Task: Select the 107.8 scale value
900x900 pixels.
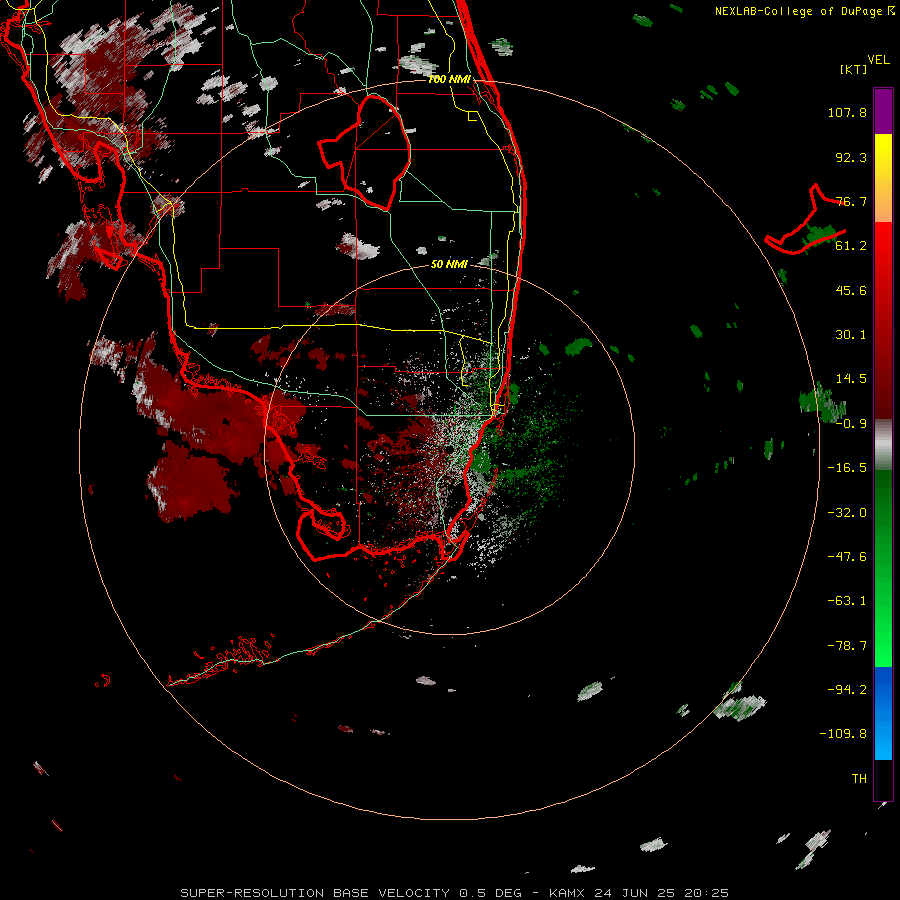Action: click(x=847, y=112)
